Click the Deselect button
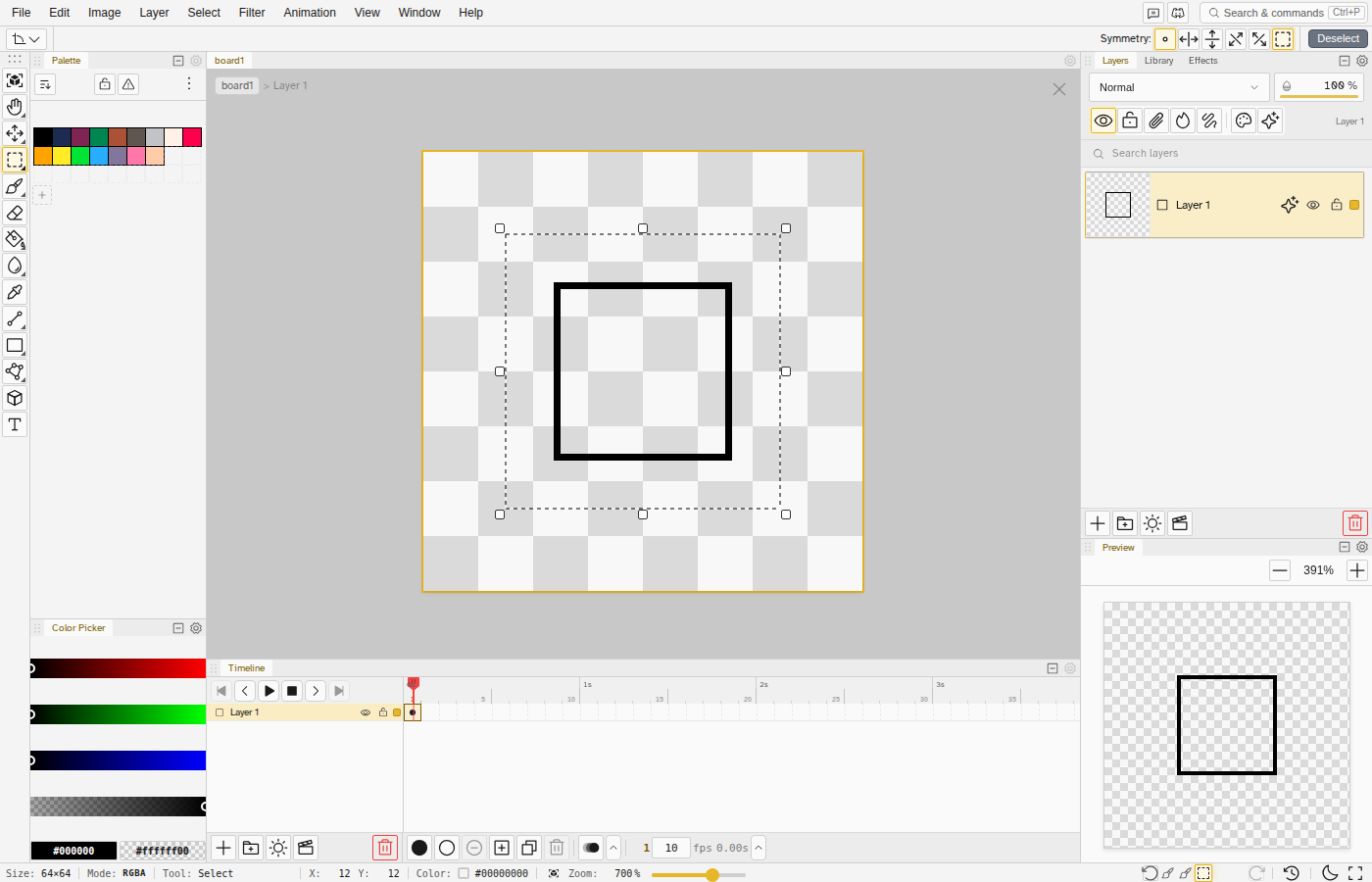 click(1338, 39)
